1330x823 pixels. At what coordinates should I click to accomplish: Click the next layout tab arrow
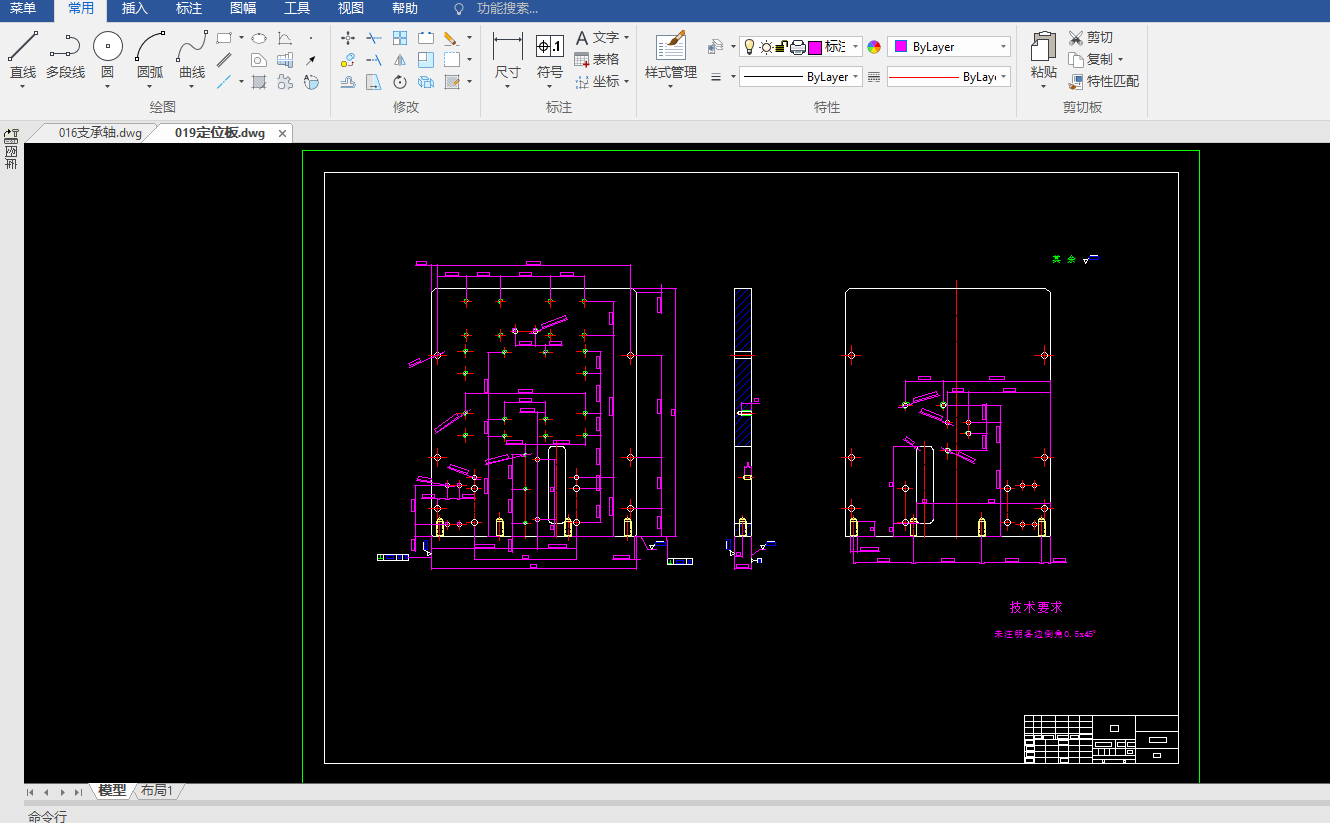point(62,792)
